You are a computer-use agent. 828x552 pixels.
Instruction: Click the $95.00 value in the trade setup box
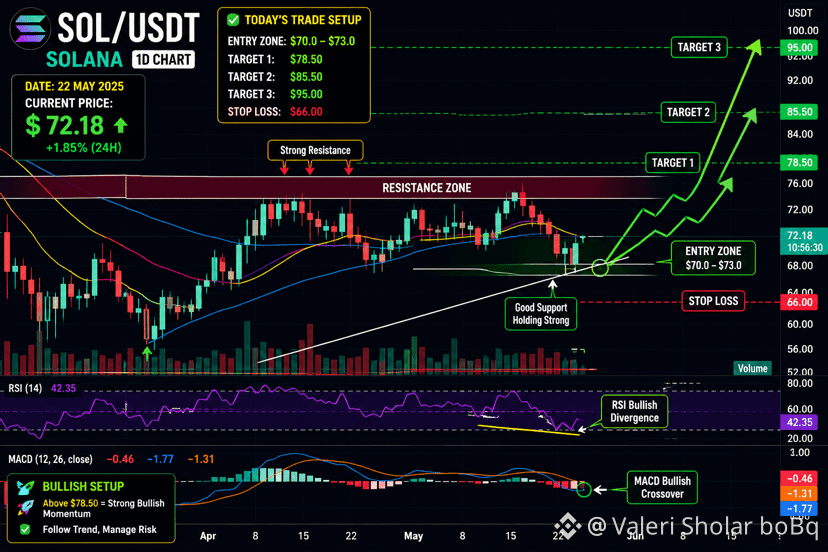306,94
